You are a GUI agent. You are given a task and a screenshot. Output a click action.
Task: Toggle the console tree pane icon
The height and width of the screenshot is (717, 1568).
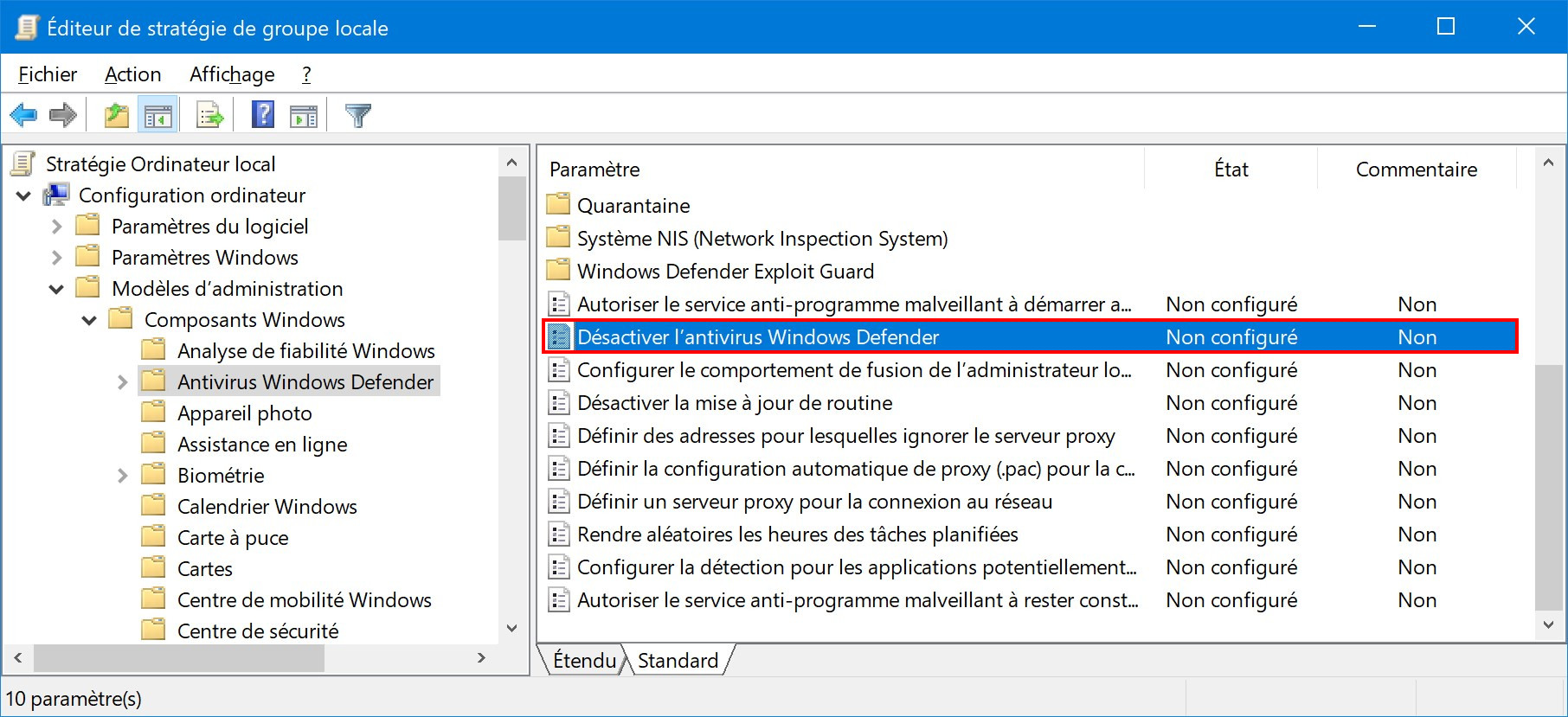[158, 115]
